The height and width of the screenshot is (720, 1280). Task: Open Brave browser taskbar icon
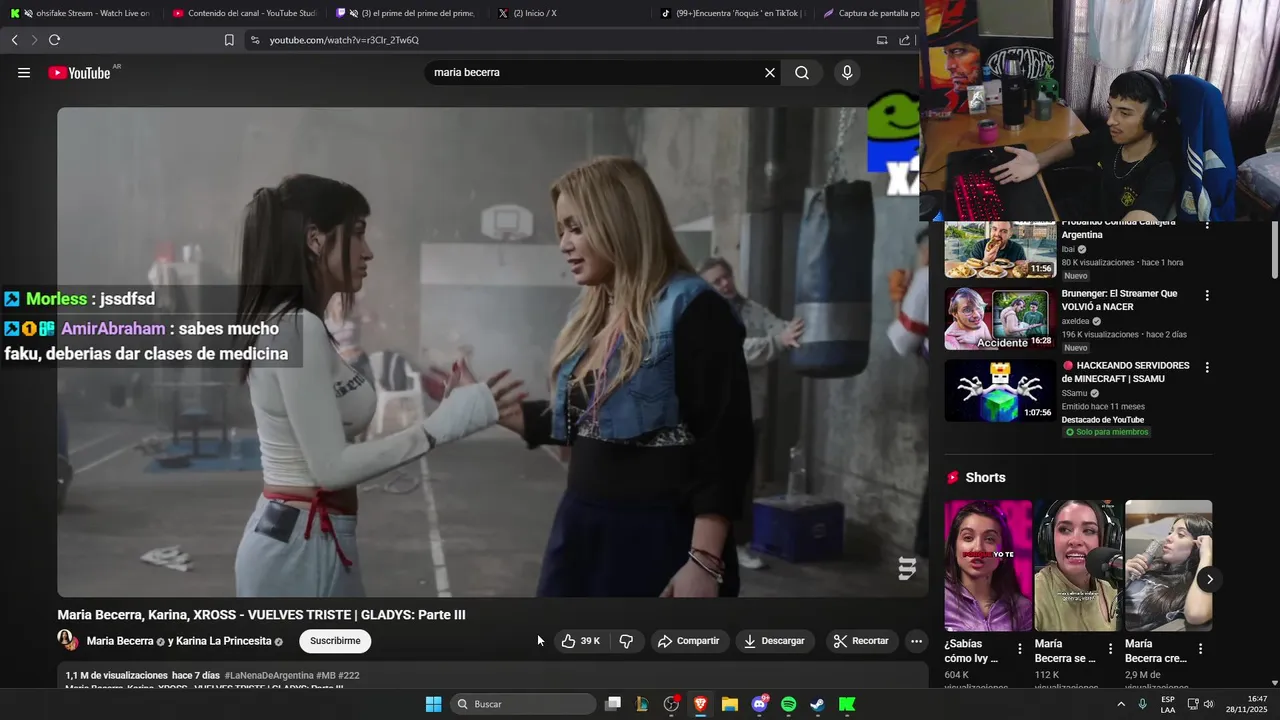700,704
